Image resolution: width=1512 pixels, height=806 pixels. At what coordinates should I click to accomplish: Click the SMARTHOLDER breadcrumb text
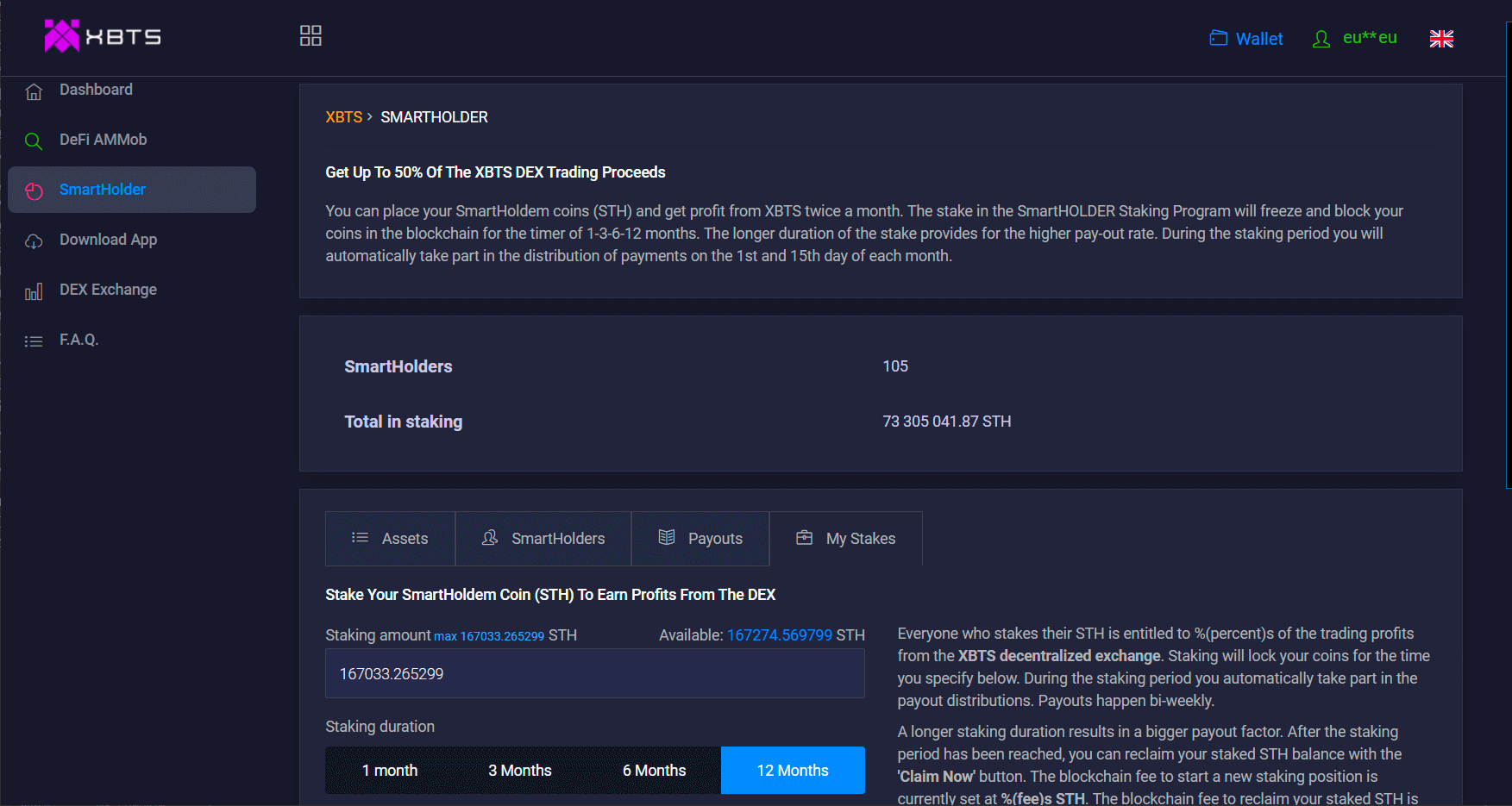click(x=434, y=117)
